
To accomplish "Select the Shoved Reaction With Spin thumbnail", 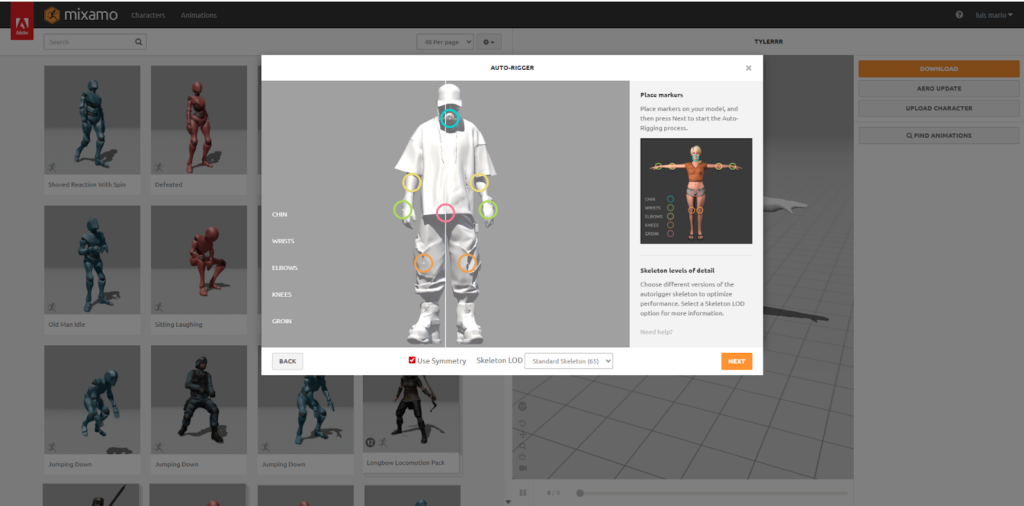I will [x=92, y=119].
